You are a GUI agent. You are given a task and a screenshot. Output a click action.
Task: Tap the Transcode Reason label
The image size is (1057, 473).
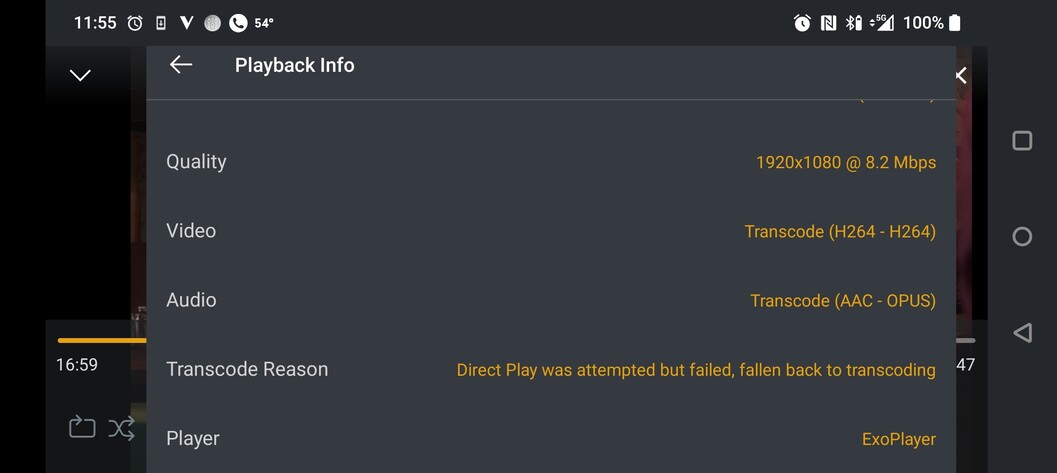pyautogui.click(x=247, y=369)
